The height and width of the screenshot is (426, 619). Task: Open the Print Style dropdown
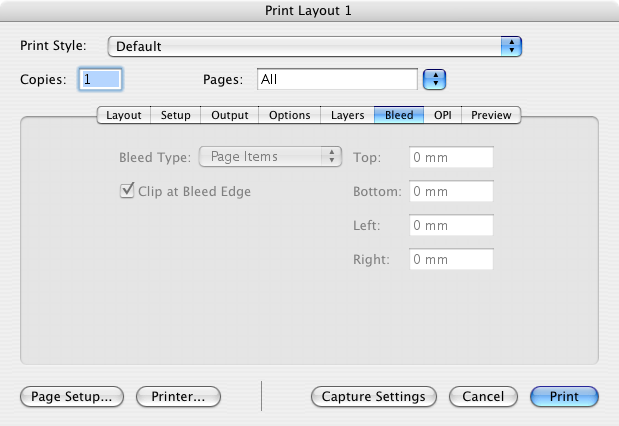tap(315, 46)
